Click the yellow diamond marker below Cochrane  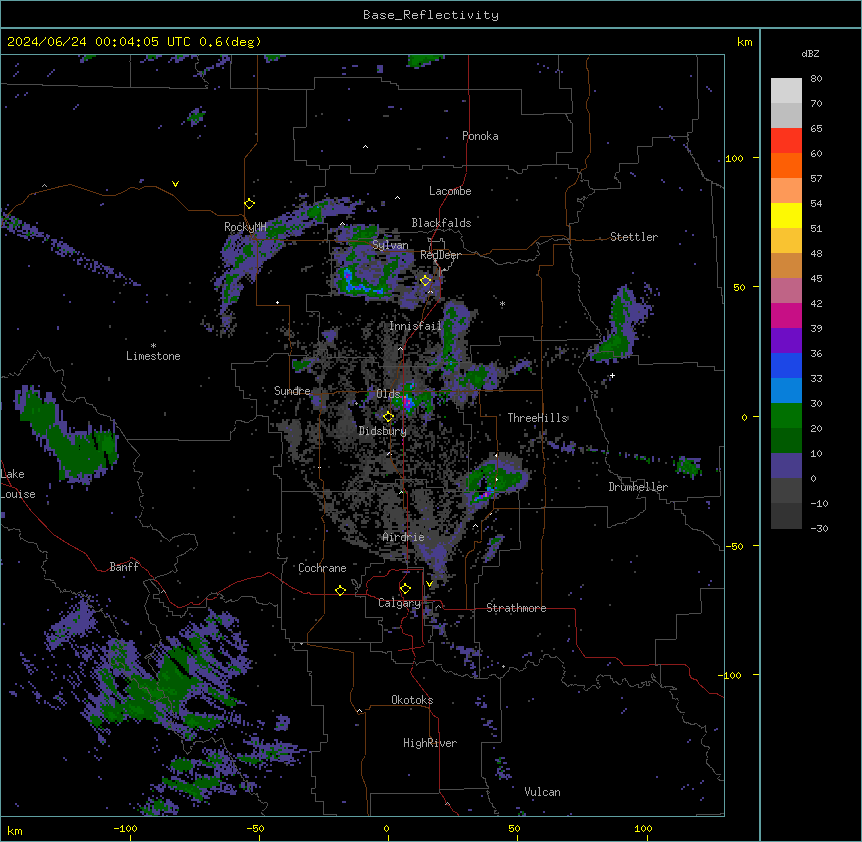[x=340, y=590]
